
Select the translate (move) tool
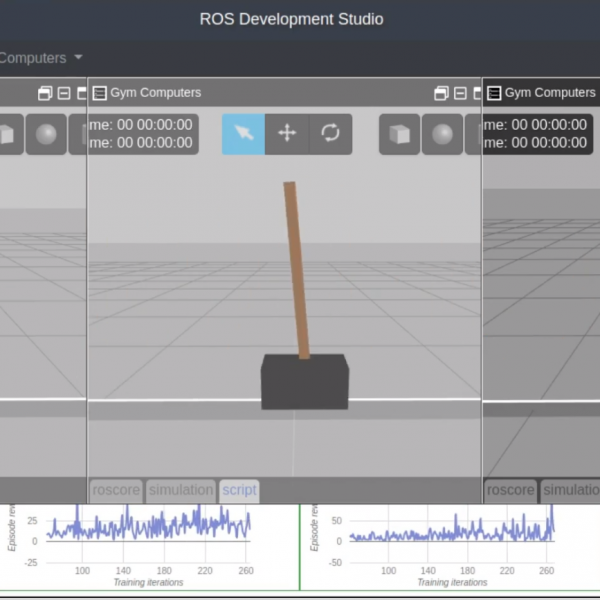pos(287,134)
